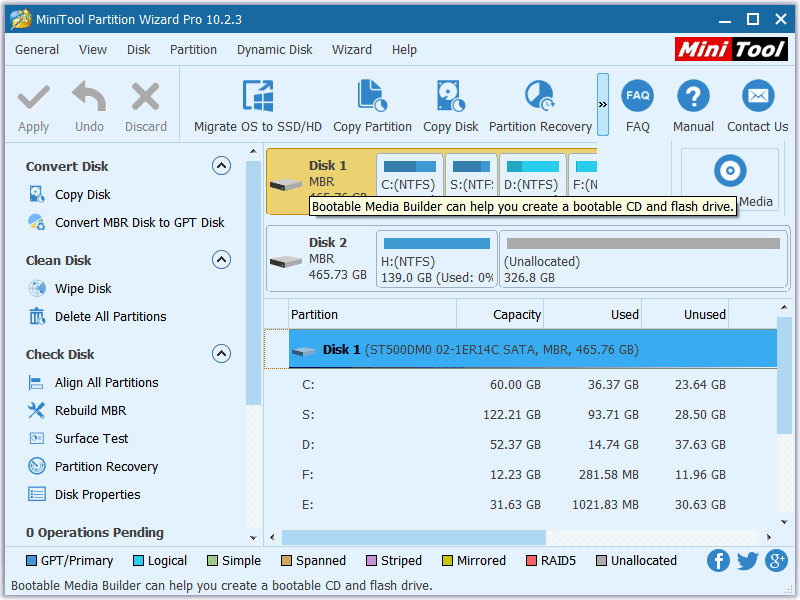Screen dimensions: 800x600
Task: Click left sidebar scroll down arrow
Action: pyautogui.click(x=253, y=538)
